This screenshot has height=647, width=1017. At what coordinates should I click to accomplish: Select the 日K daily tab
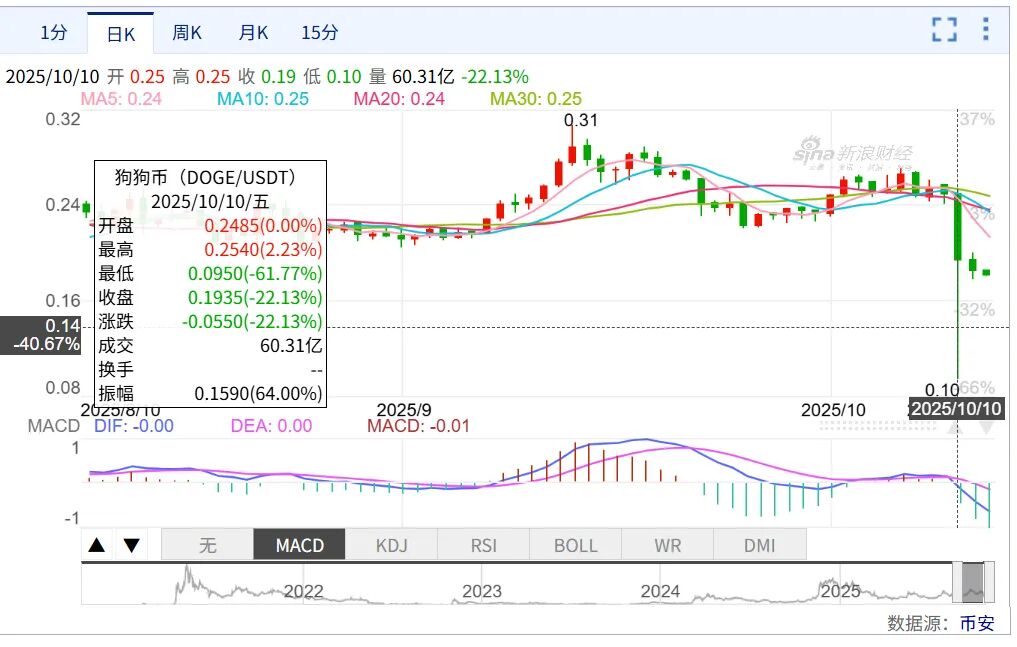click(x=121, y=34)
